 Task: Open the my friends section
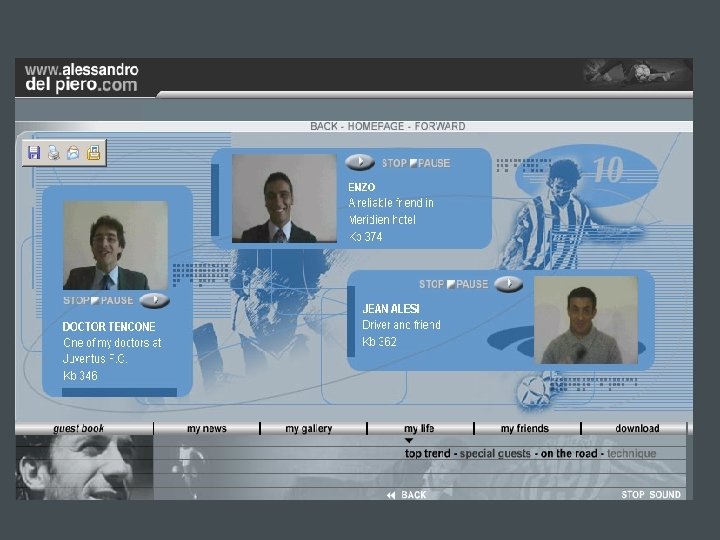coord(524,428)
